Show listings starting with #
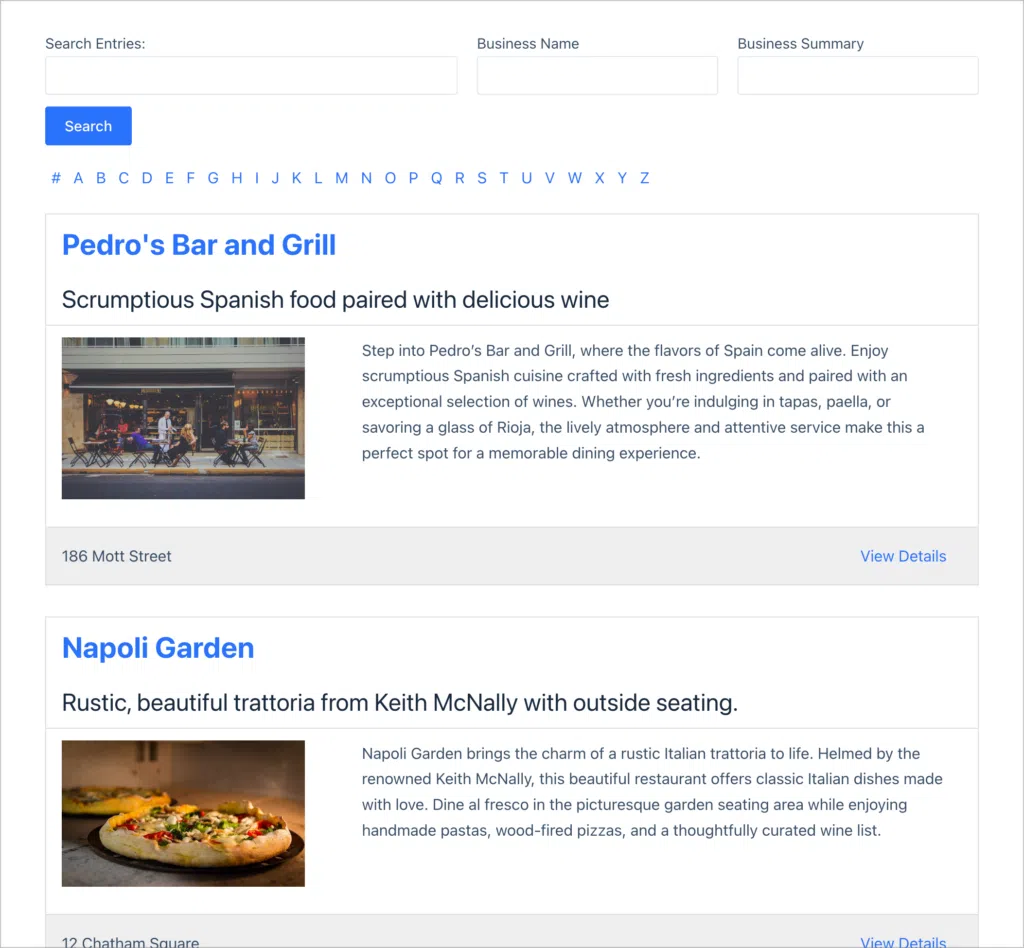This screenshot has width=1024, height=948. [x=56, y=178]
